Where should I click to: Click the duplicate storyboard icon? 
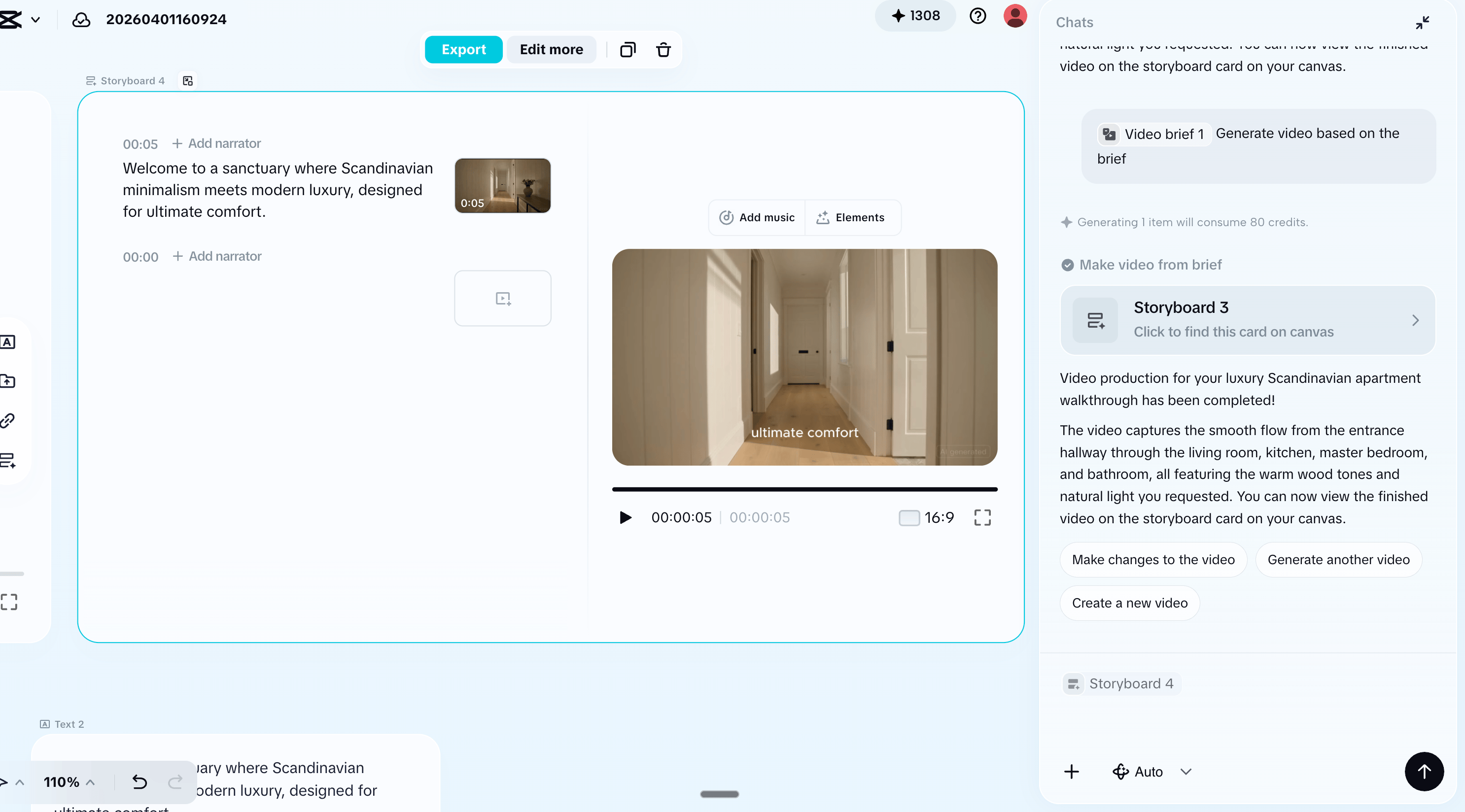628,49
